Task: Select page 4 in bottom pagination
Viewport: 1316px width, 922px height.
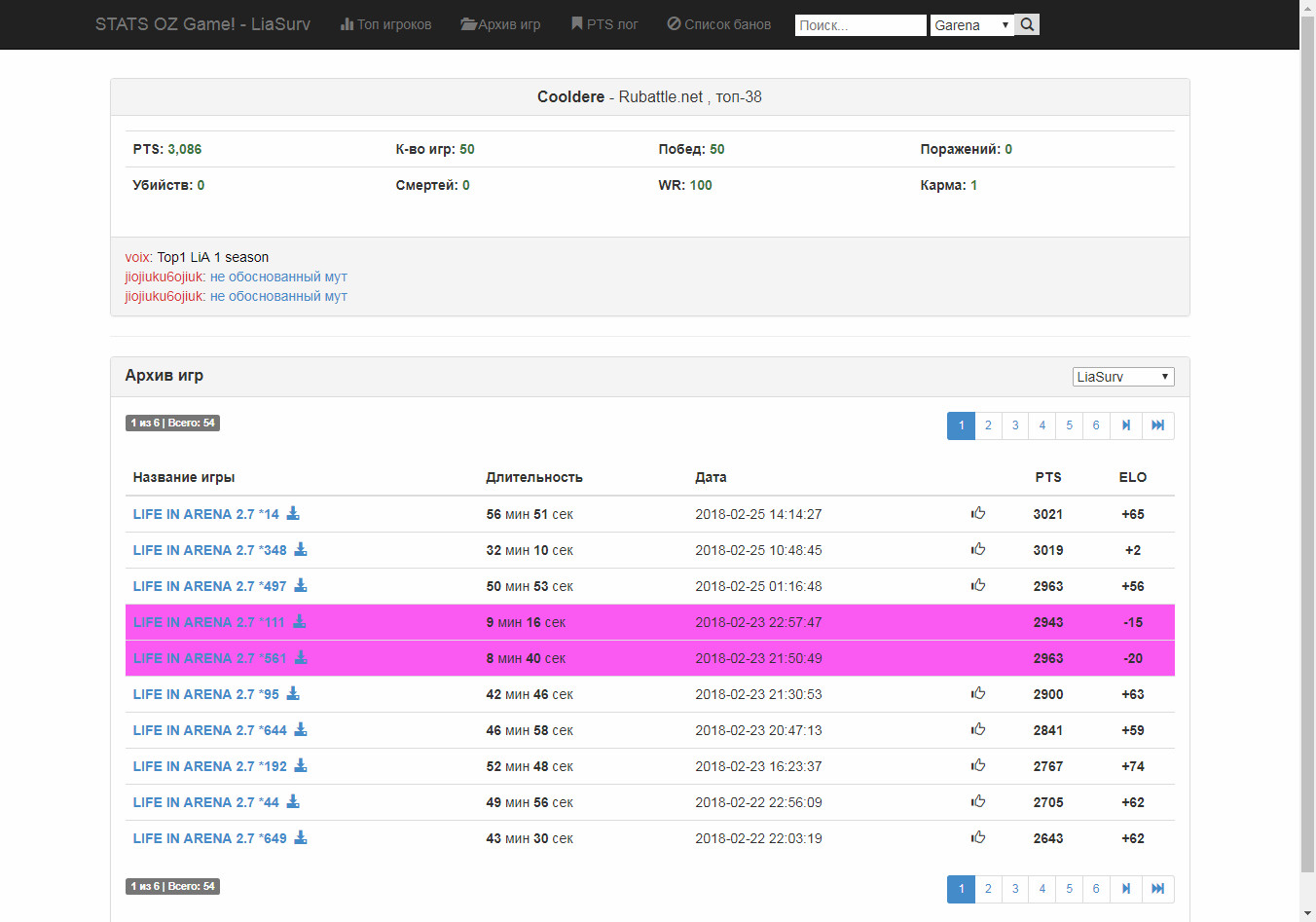Action: pyautogui.click(x=1042, y=889)
